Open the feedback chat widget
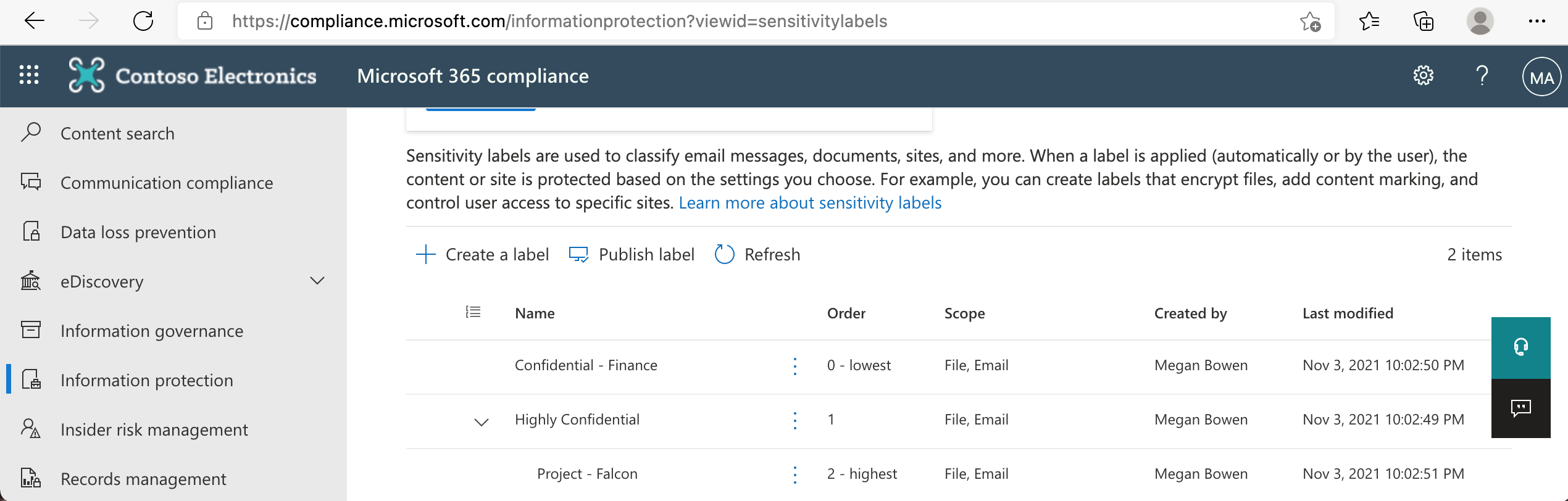 click(x=1520, y=408)
